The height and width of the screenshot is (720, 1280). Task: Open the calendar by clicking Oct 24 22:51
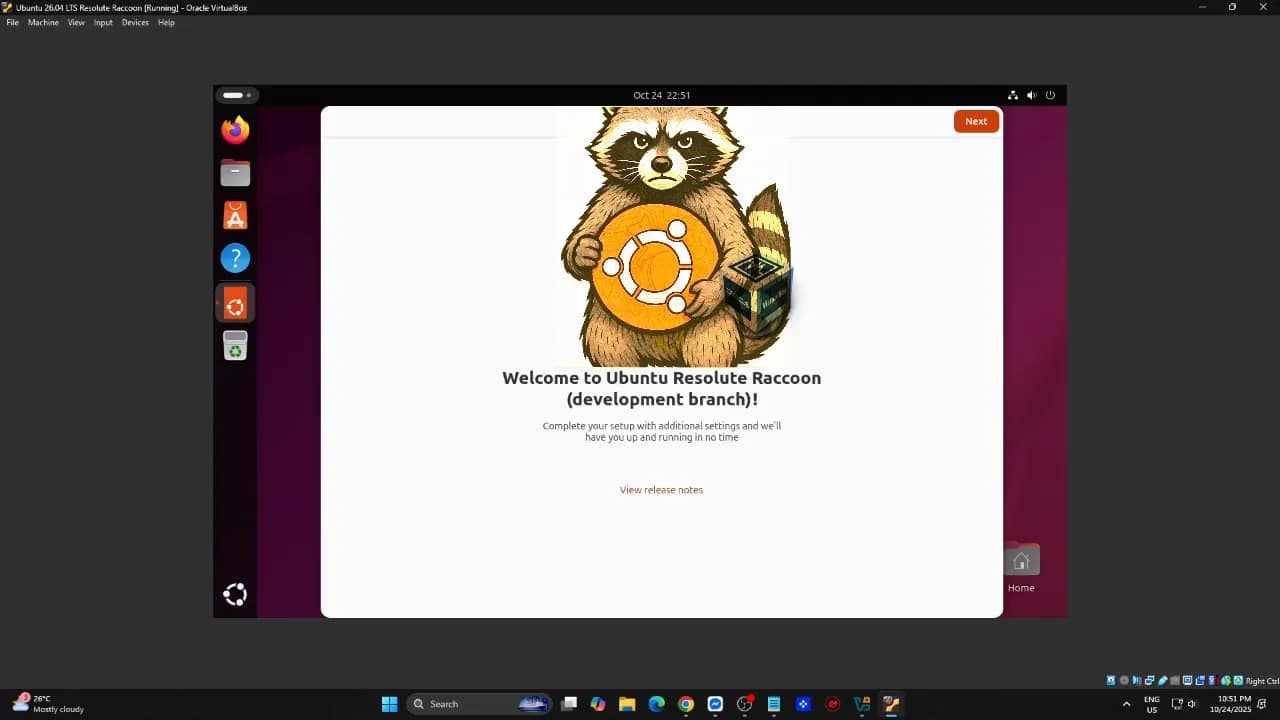661,95
